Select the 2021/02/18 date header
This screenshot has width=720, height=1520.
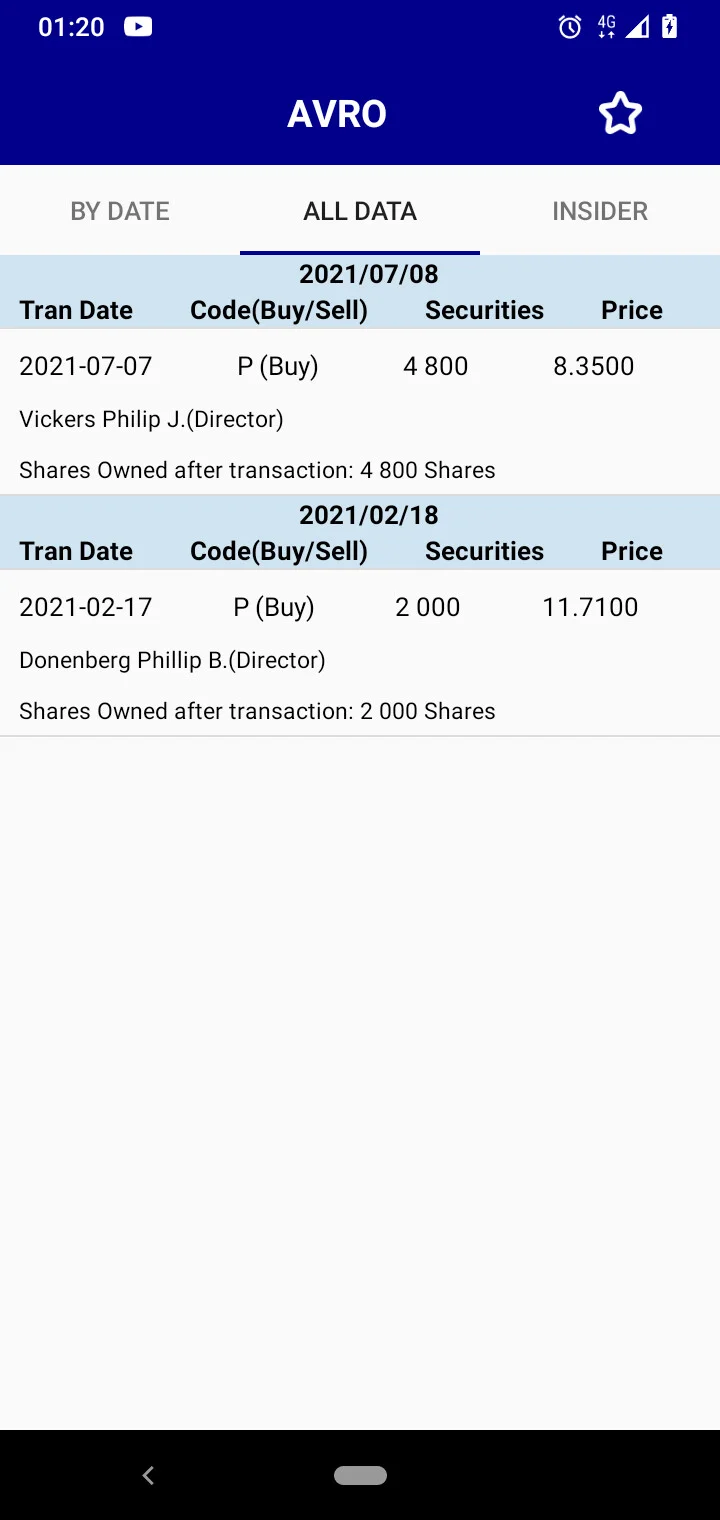369,515
